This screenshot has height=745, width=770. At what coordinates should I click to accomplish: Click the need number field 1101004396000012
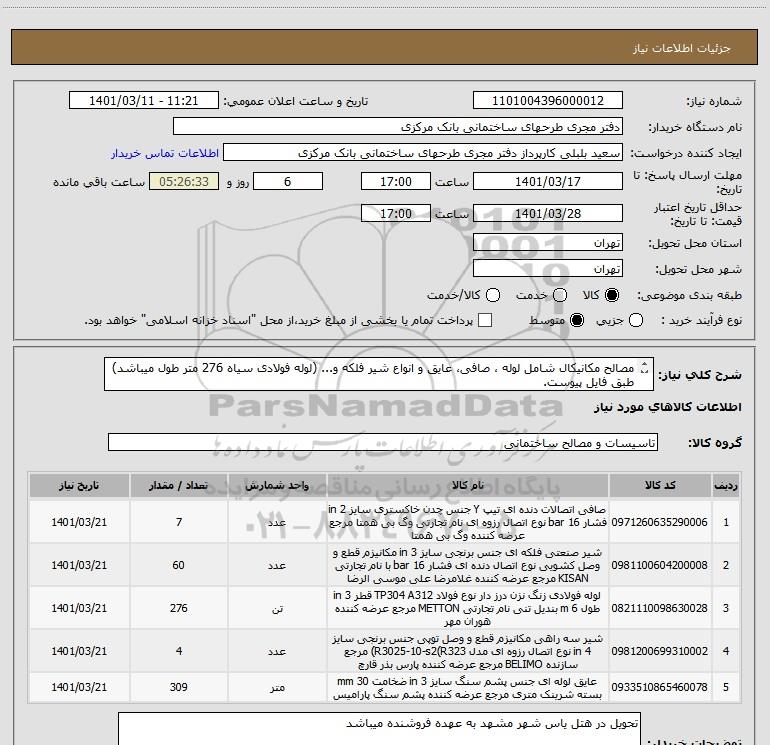tap(548, 101)
